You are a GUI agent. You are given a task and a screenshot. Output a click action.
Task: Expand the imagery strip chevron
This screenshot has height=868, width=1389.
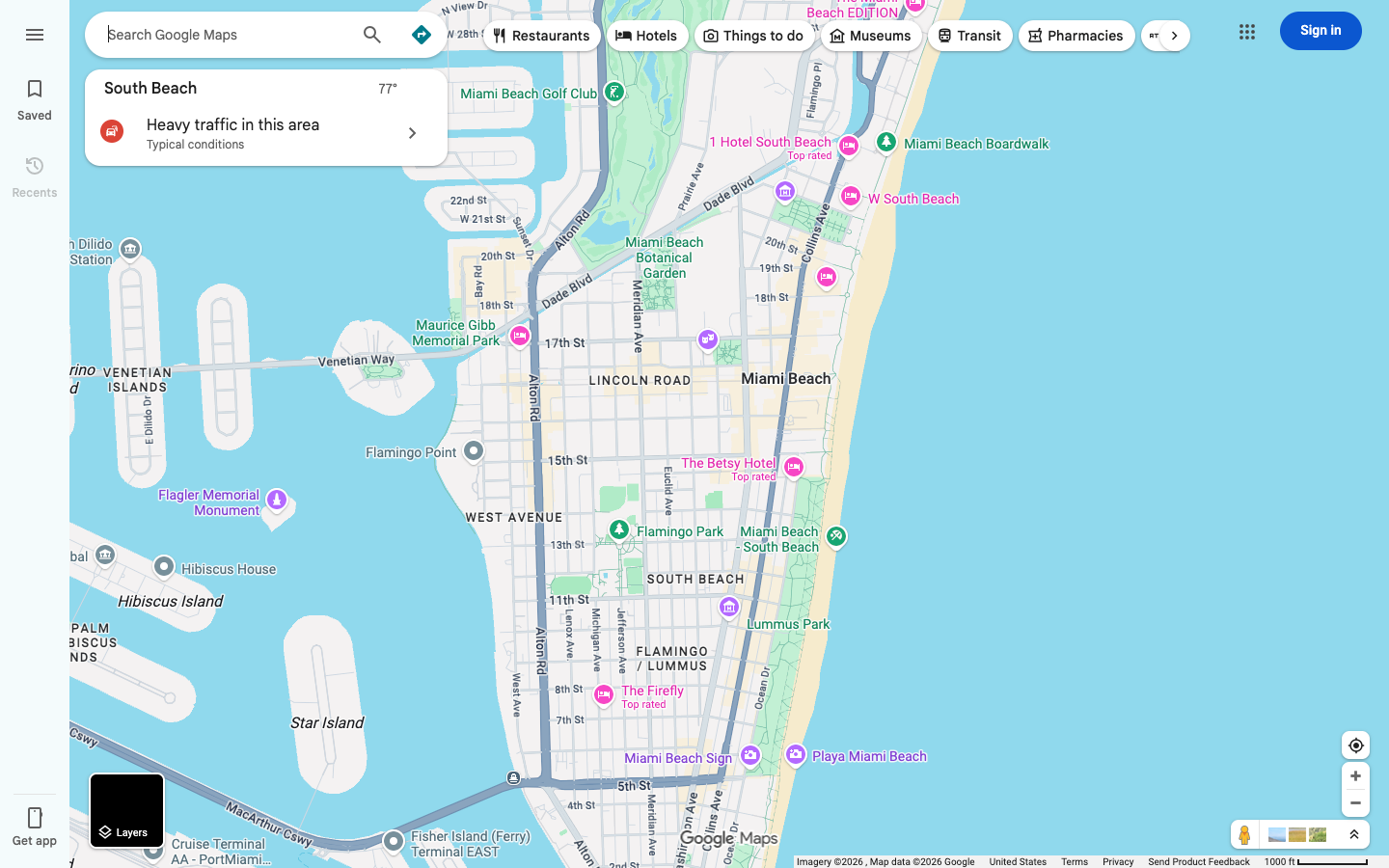[1354, 834]
